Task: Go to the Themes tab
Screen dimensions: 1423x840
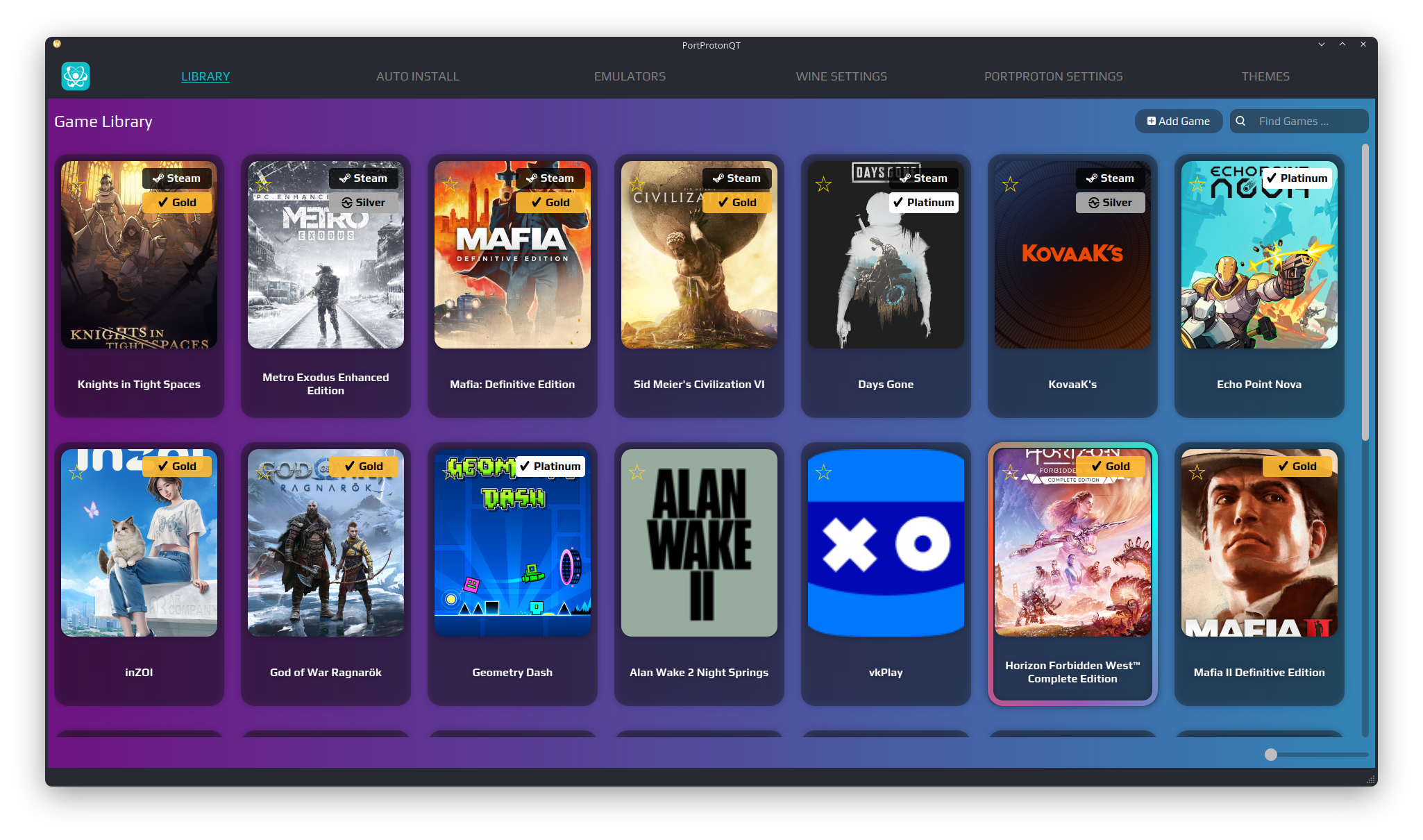Action: tap(1265, 76)
